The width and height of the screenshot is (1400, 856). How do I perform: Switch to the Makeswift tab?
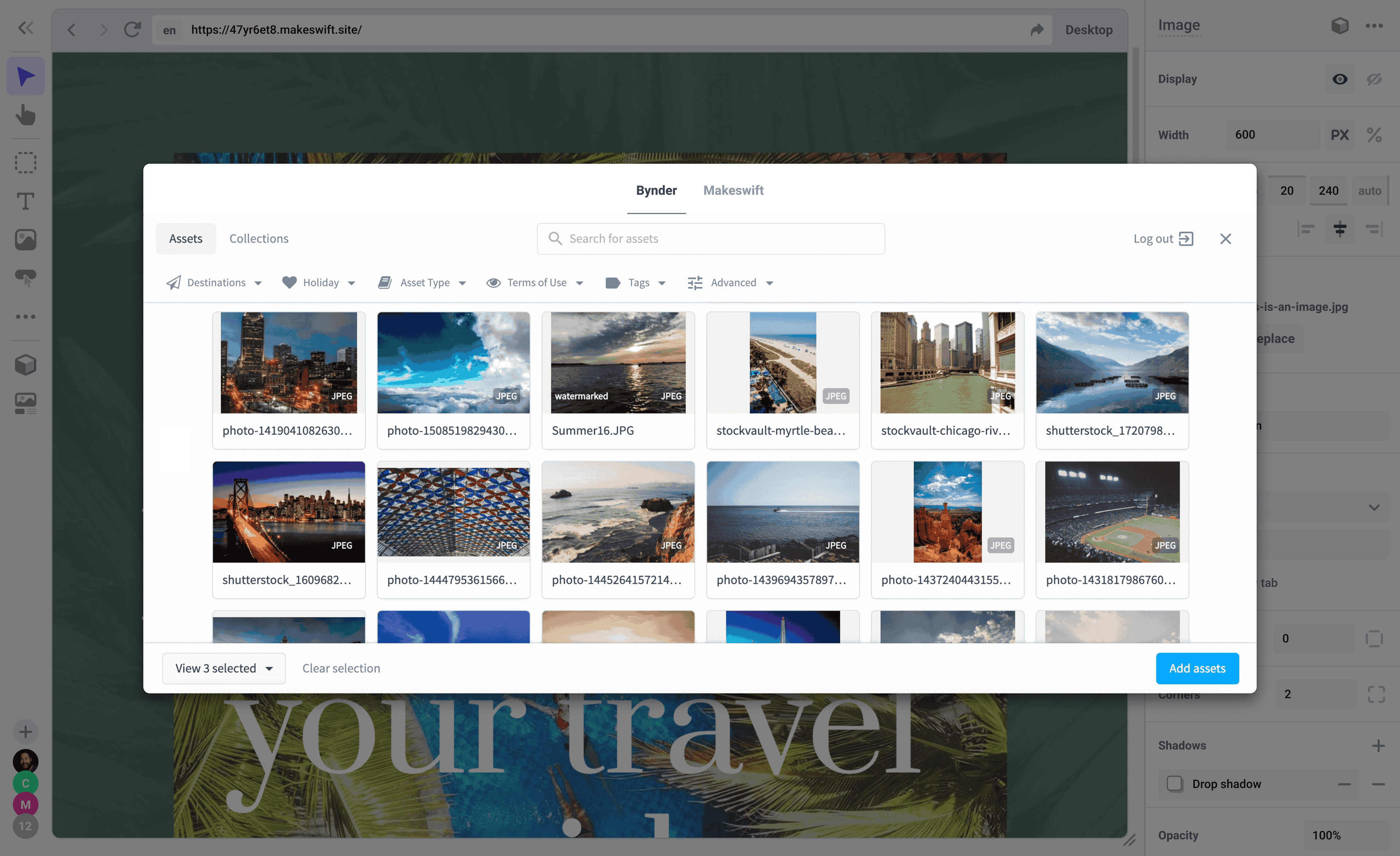pyautogui.click(x=734, y=190)
